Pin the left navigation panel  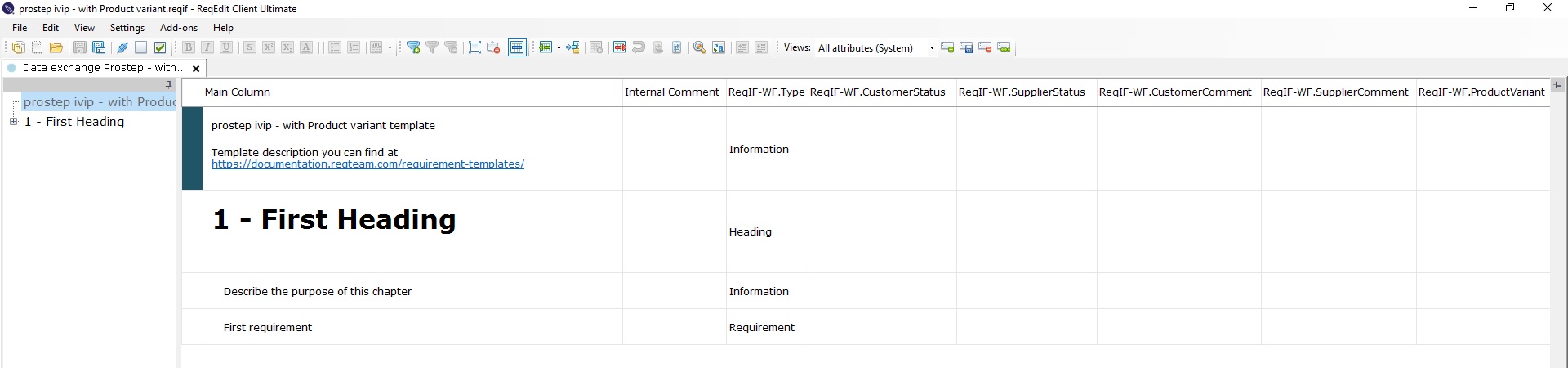169,84
